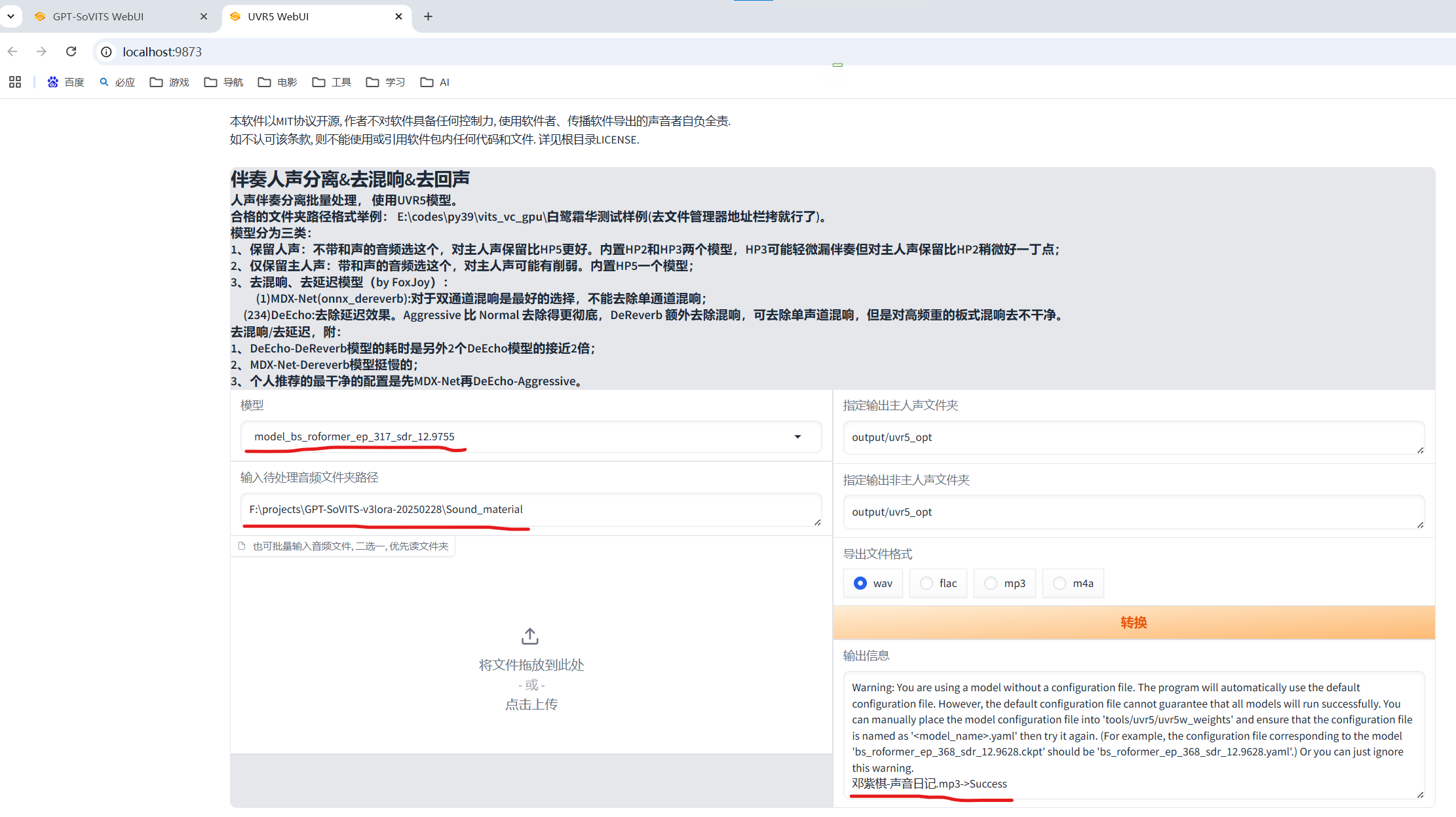Open the new tab plus button

[x=428, y=16]
